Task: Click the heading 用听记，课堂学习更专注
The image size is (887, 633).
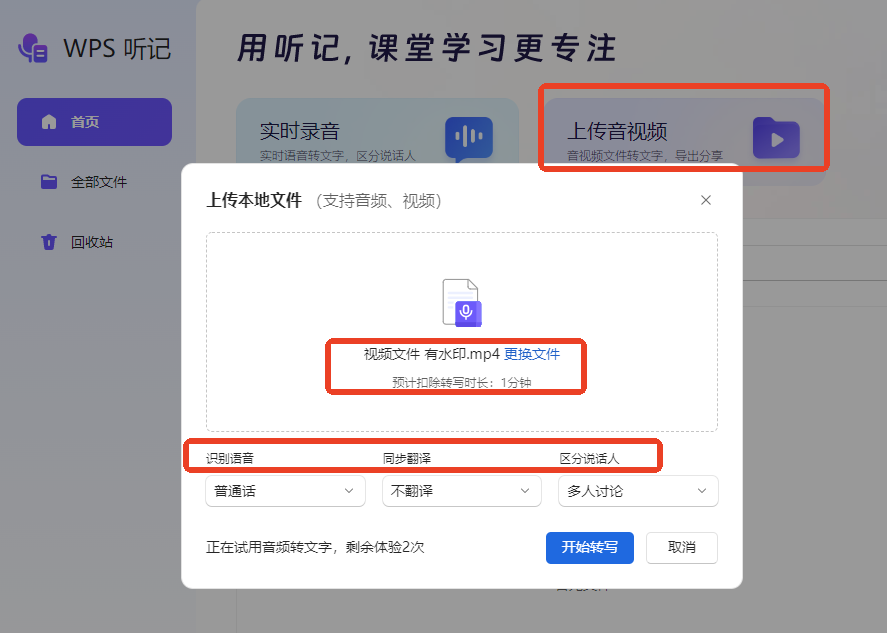Action: (x=427, y=48)
